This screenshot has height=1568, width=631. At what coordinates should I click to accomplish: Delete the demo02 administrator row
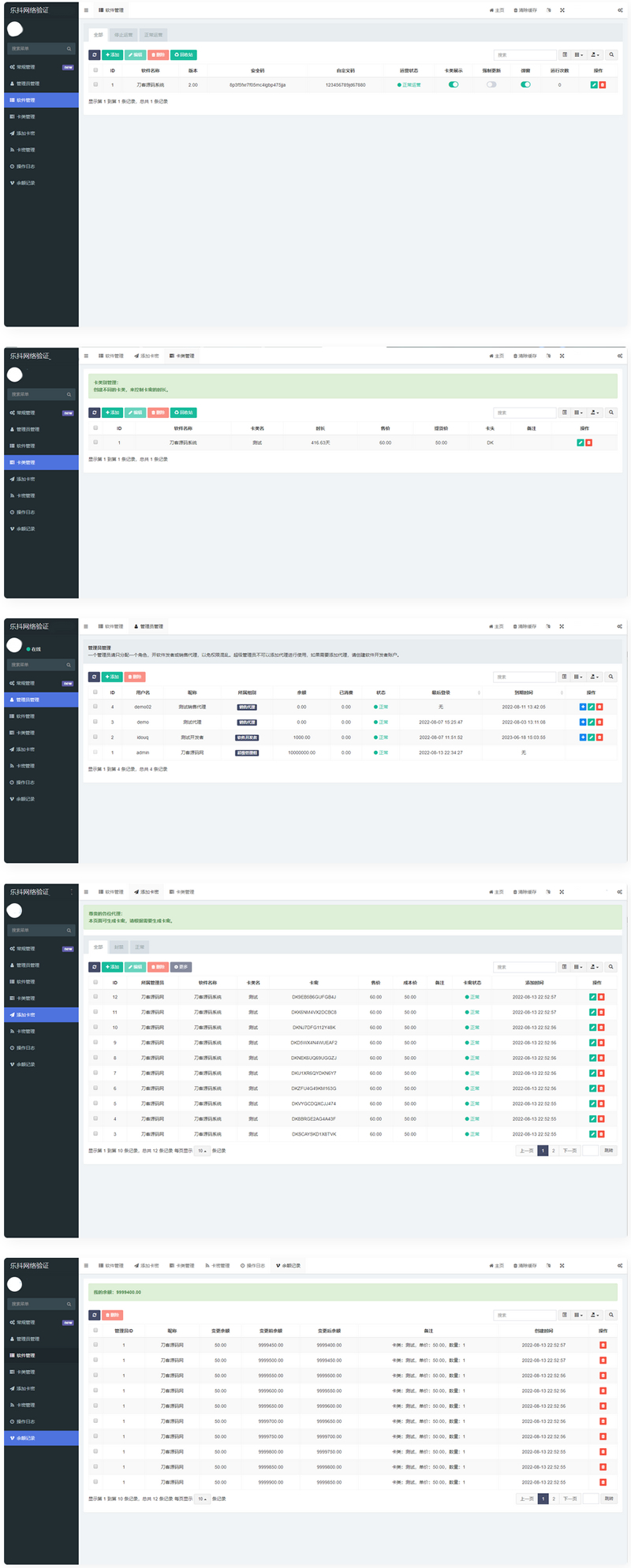pyautogui.click(x=599, y=707)
